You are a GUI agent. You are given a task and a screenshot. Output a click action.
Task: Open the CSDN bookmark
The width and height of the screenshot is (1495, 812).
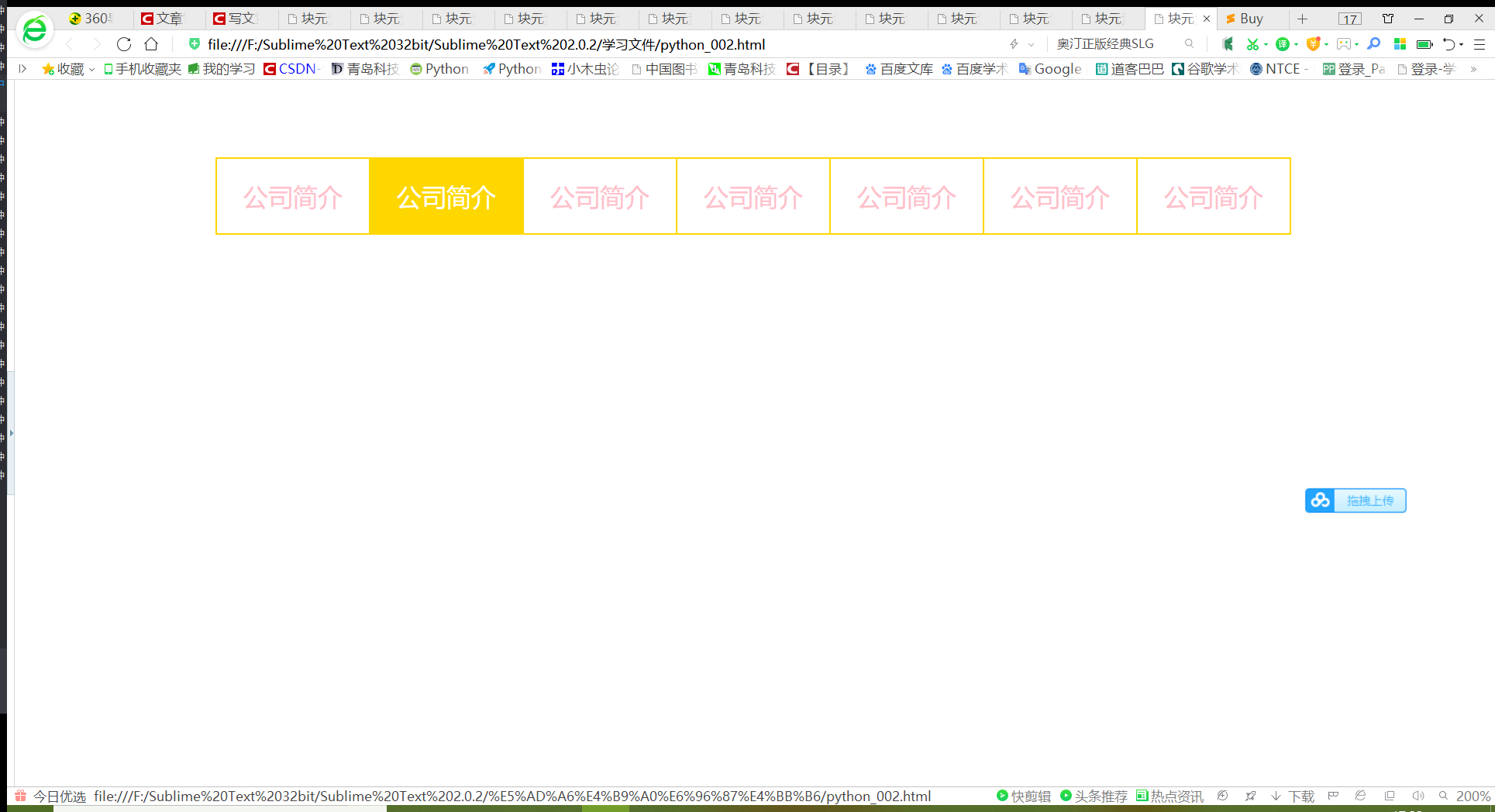[293, 69]
